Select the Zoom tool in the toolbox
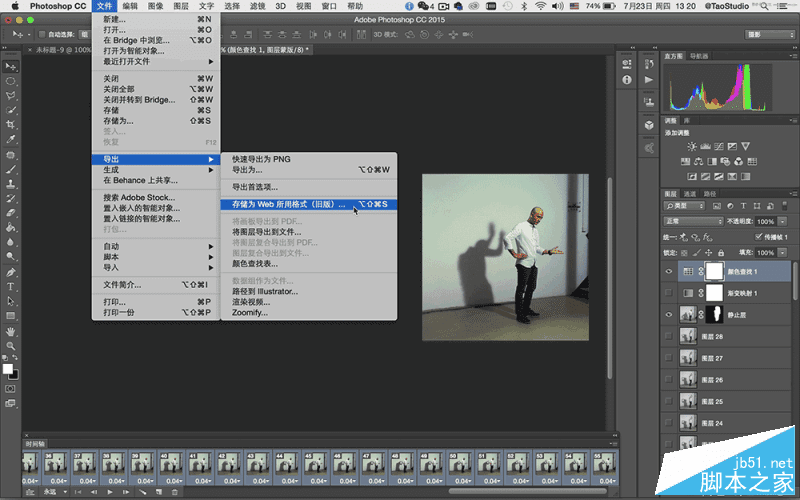This screenshot has height=500, width=800. [11, 345]
